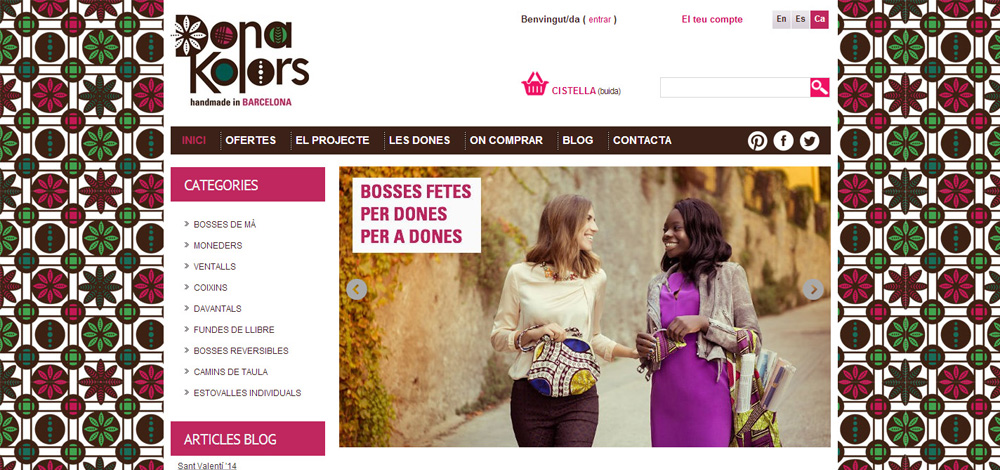
Task: Switch language to English (En)
Action: click(781, 20)
